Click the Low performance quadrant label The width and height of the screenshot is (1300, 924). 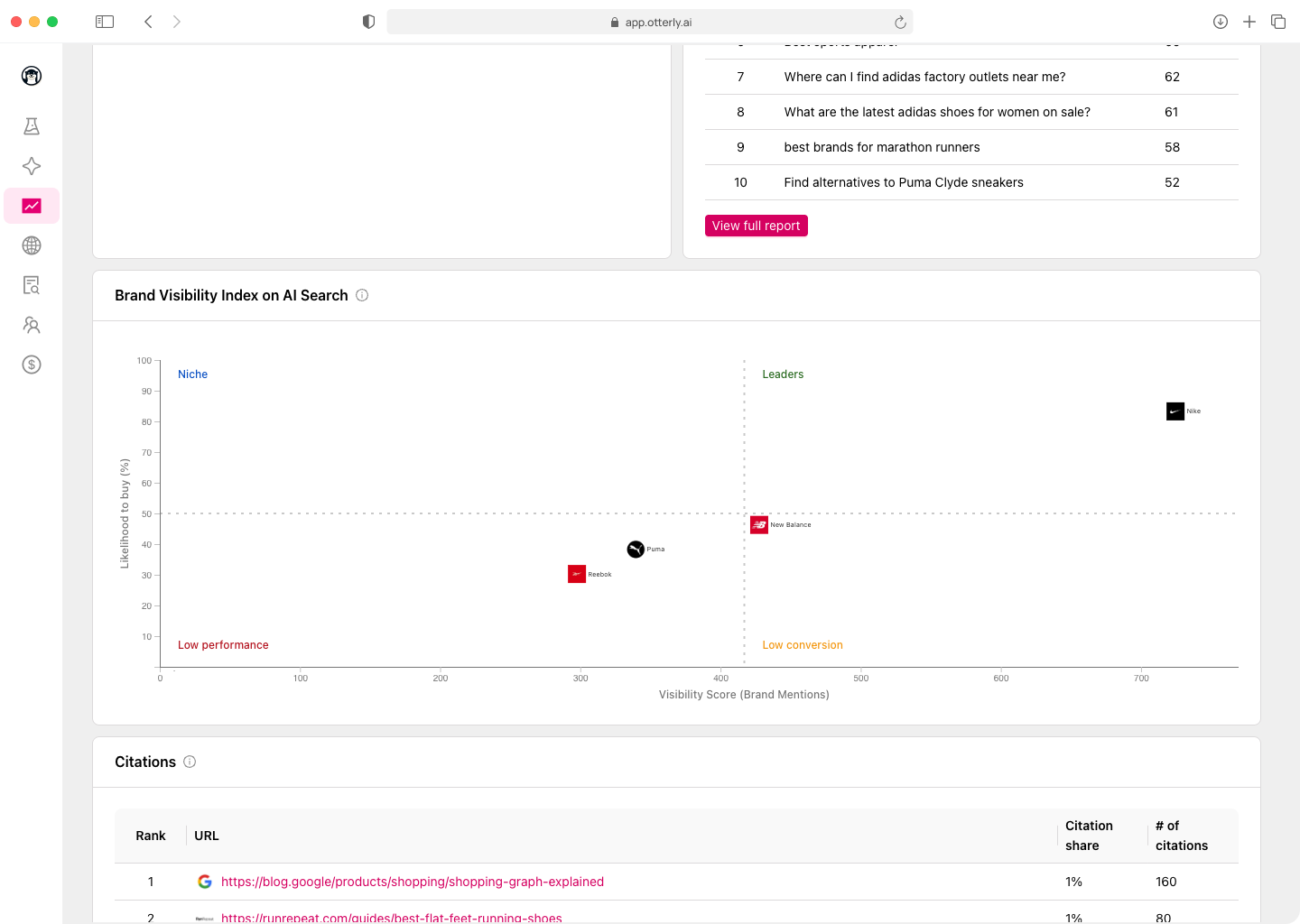point(223,645)
